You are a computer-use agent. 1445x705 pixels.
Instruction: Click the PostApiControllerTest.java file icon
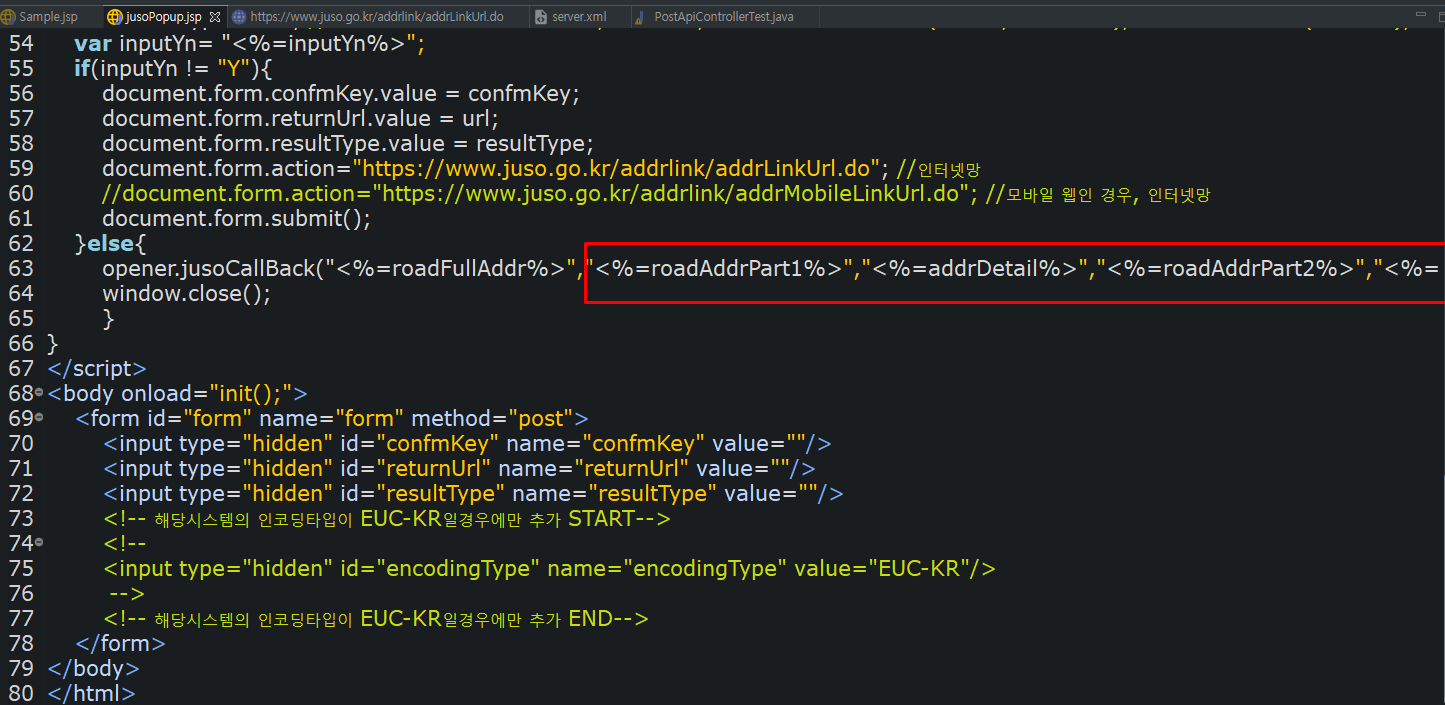(640, 17)
